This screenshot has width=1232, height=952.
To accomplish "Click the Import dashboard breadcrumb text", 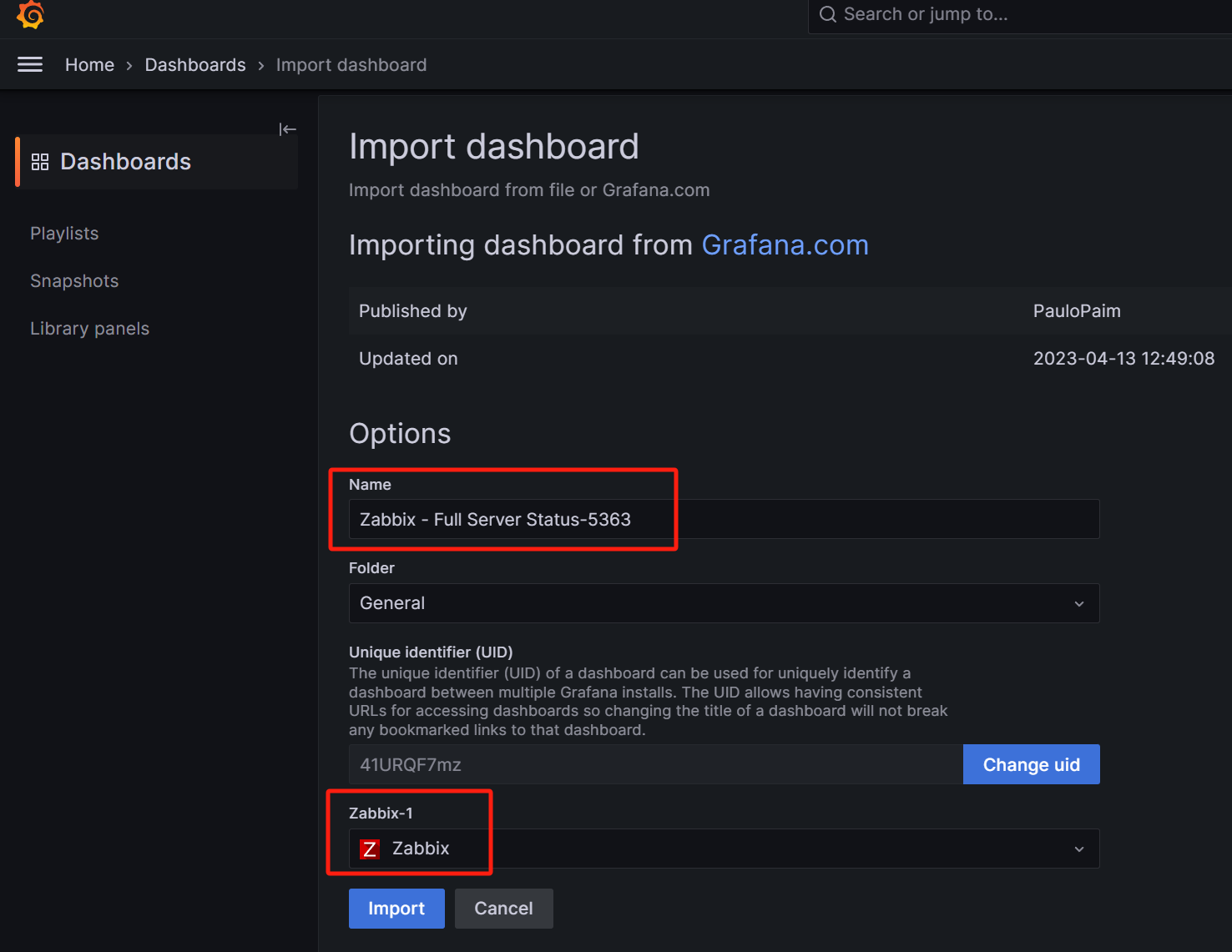I will [351, 65].
